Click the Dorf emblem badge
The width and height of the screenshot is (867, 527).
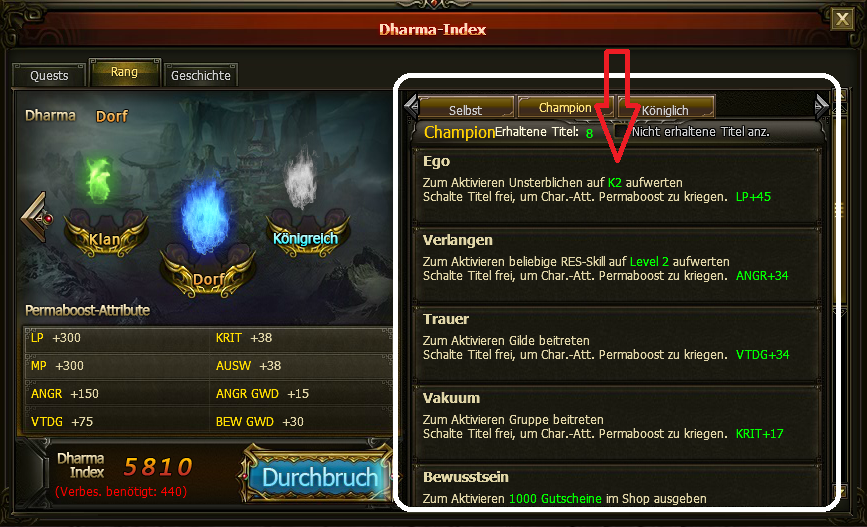[x=207, y=273]
